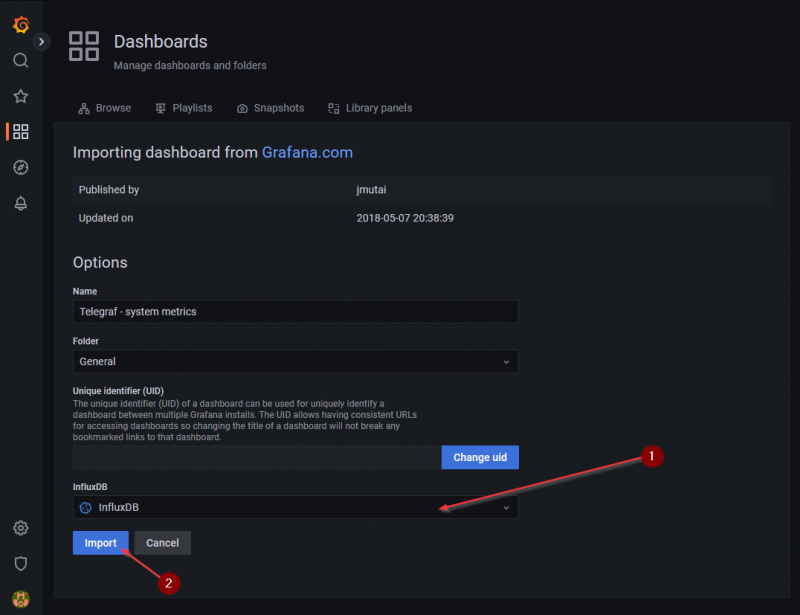Screen dimensions: 800x615
Task: Click the Grafana logo home icon
Action: (x=20, y=25)
